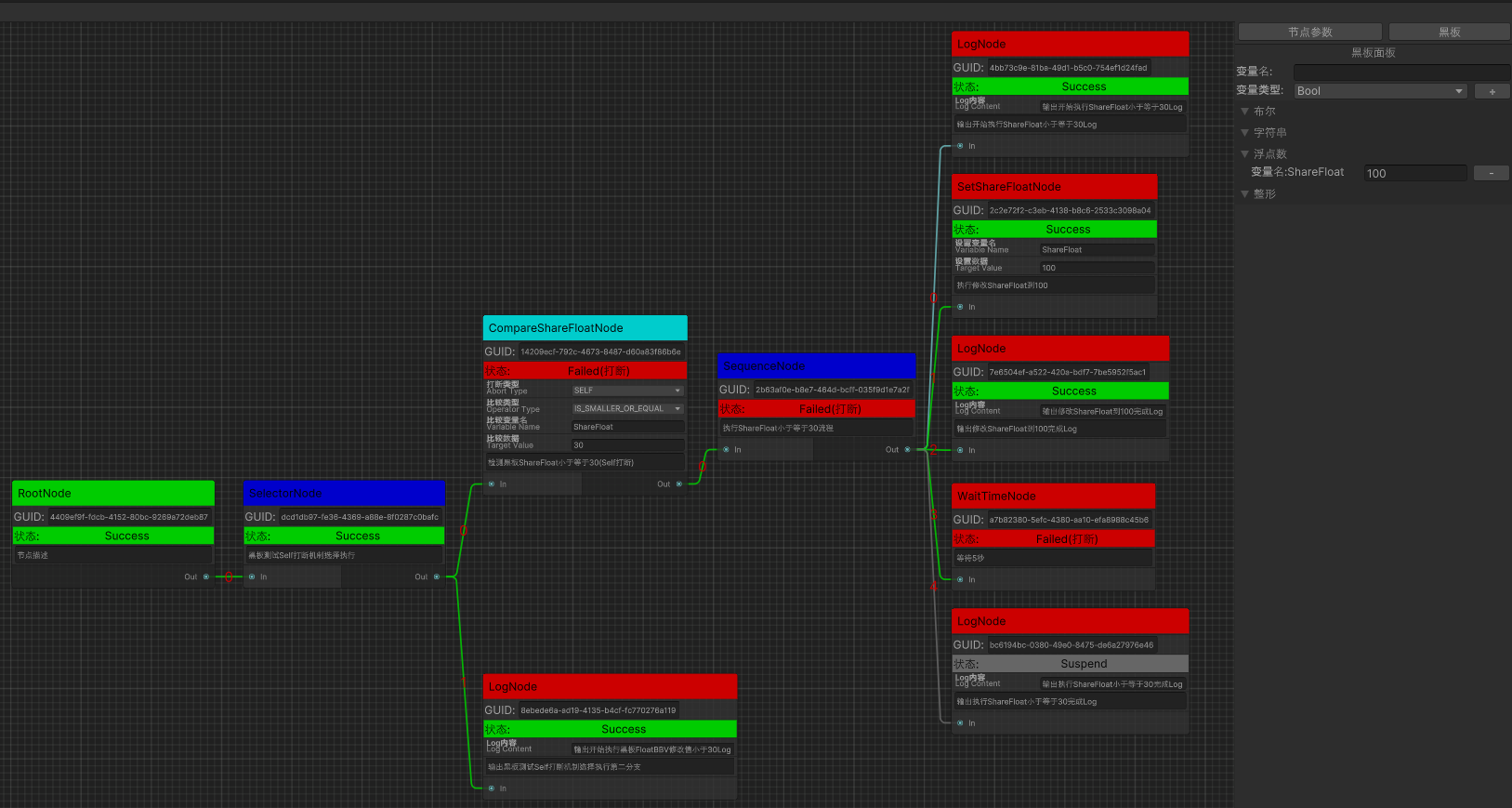Collapse the 浮点数 foldout section
The image size is (1512, 808).
click(1245, 154)
